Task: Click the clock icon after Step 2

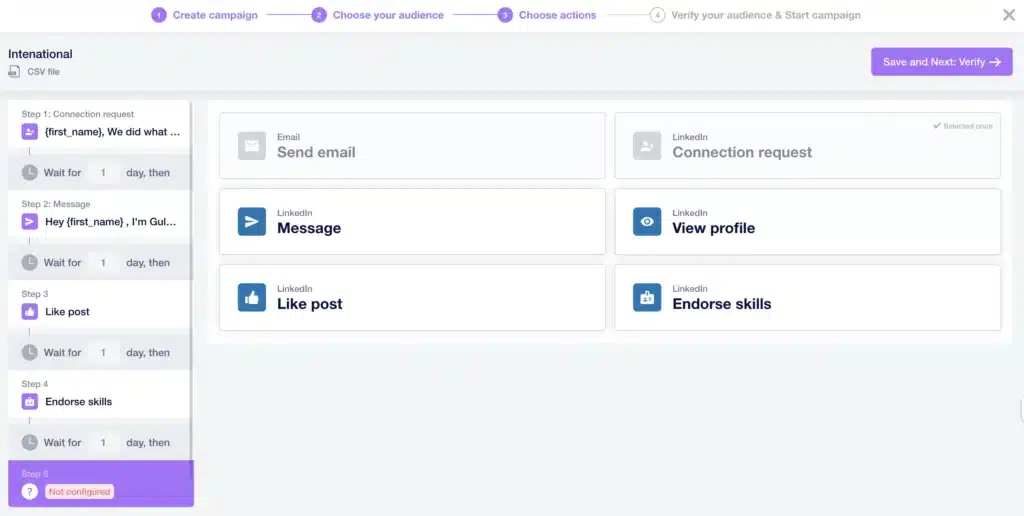Action: pos(29,263)
